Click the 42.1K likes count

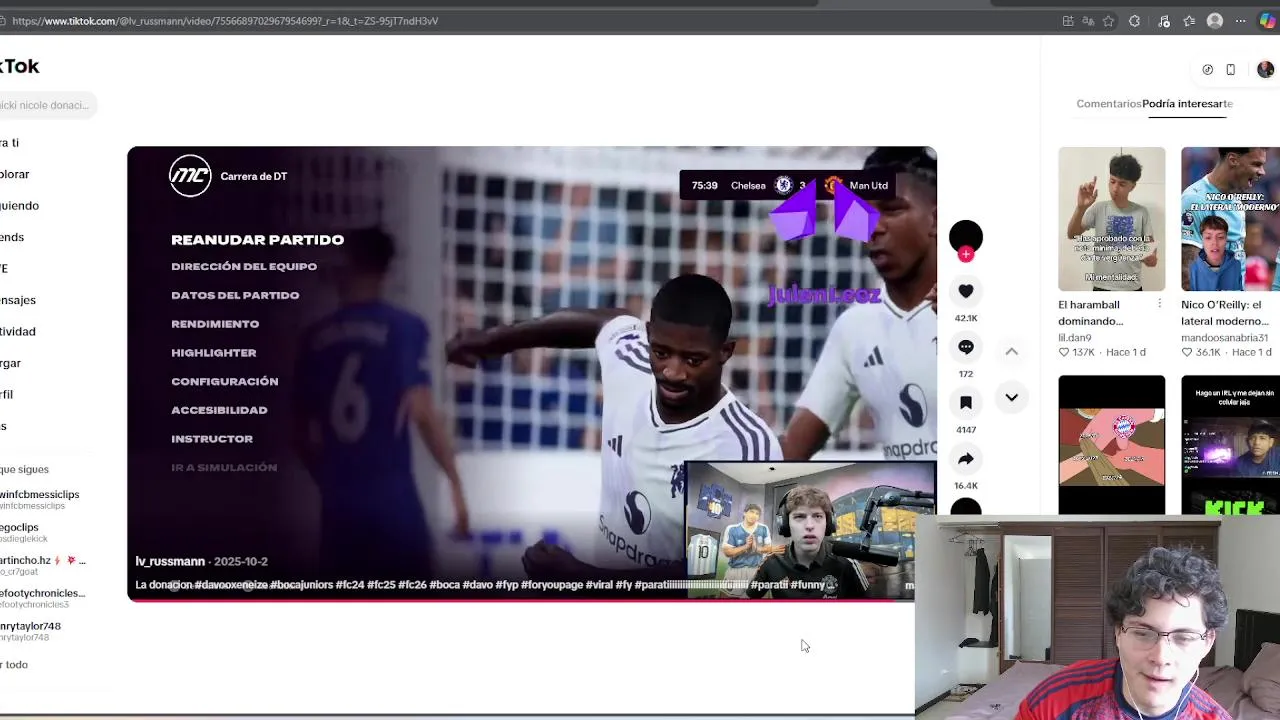966,318
